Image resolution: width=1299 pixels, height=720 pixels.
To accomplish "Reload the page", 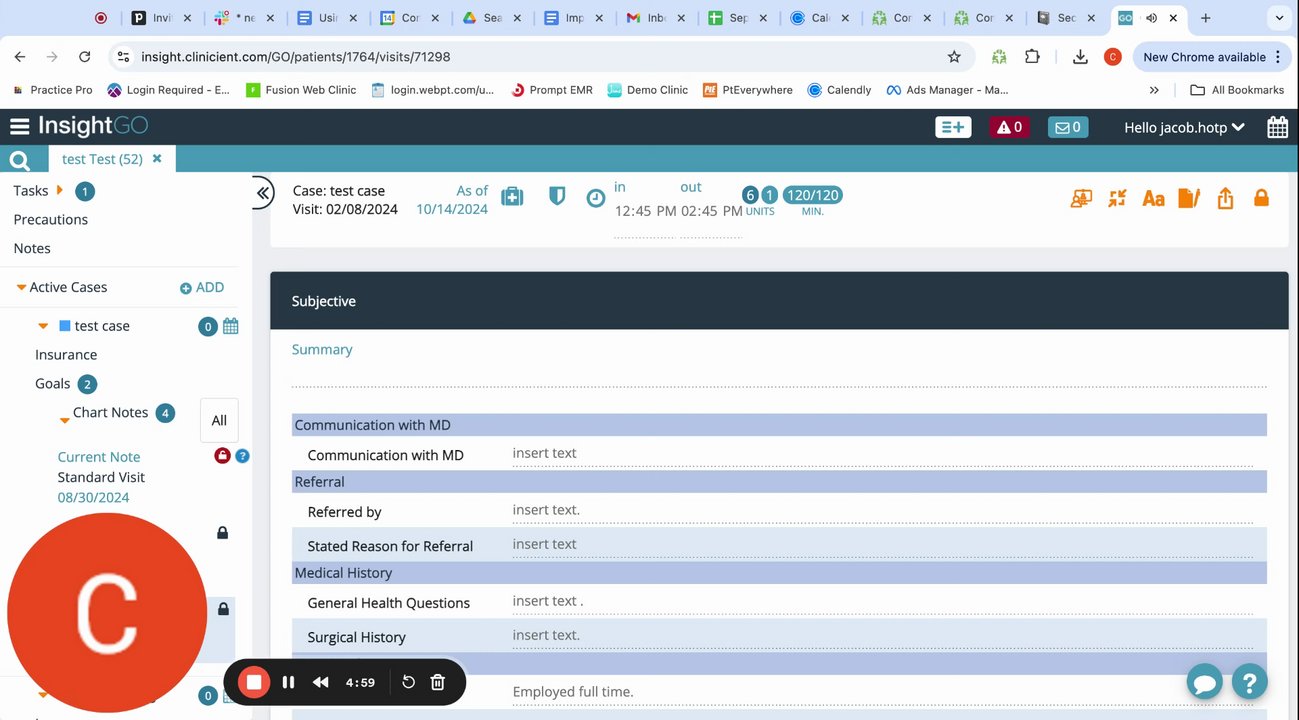I will click(84, 57).
